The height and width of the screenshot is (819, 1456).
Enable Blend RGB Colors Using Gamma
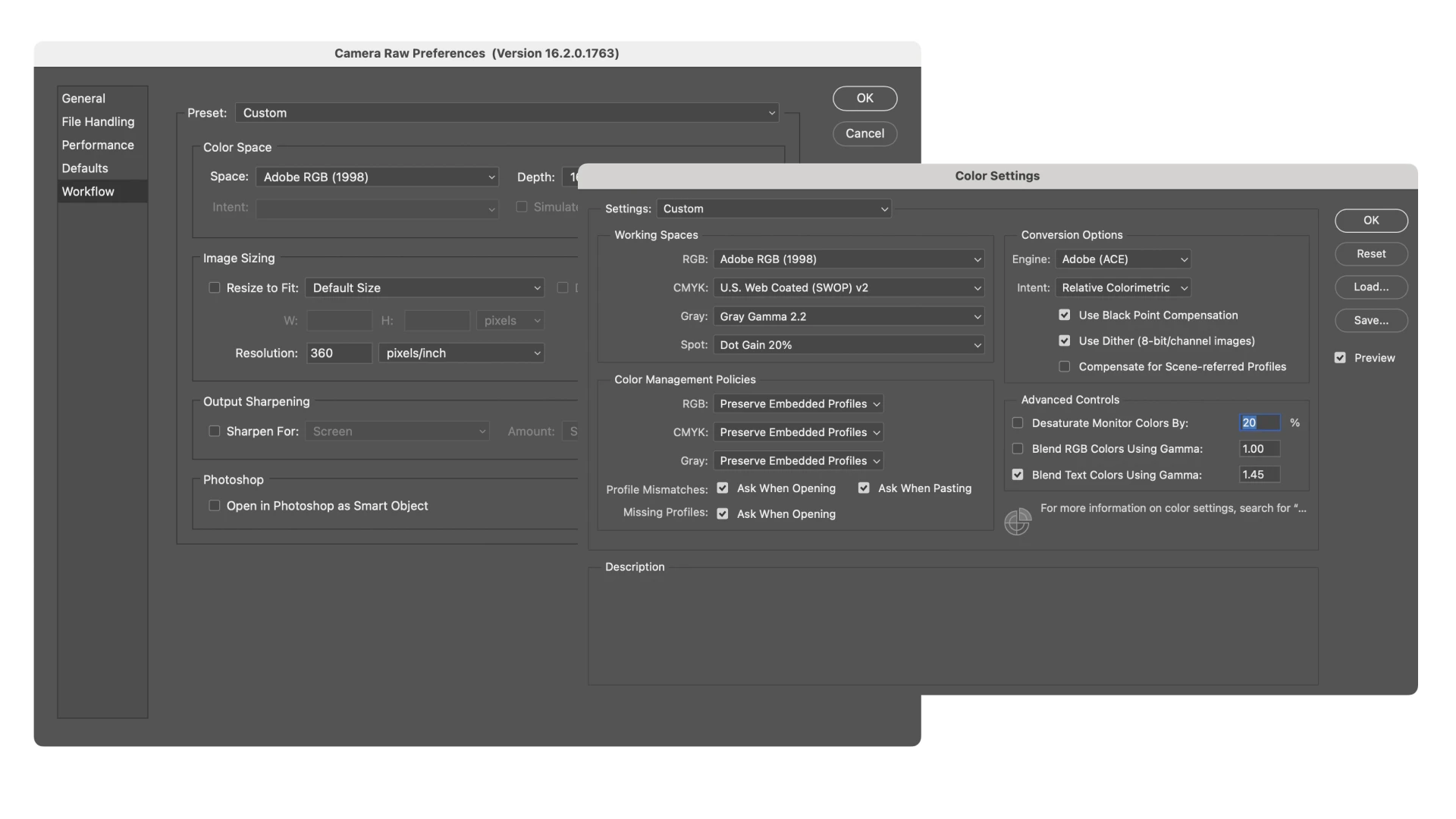tap(1018, 449)
